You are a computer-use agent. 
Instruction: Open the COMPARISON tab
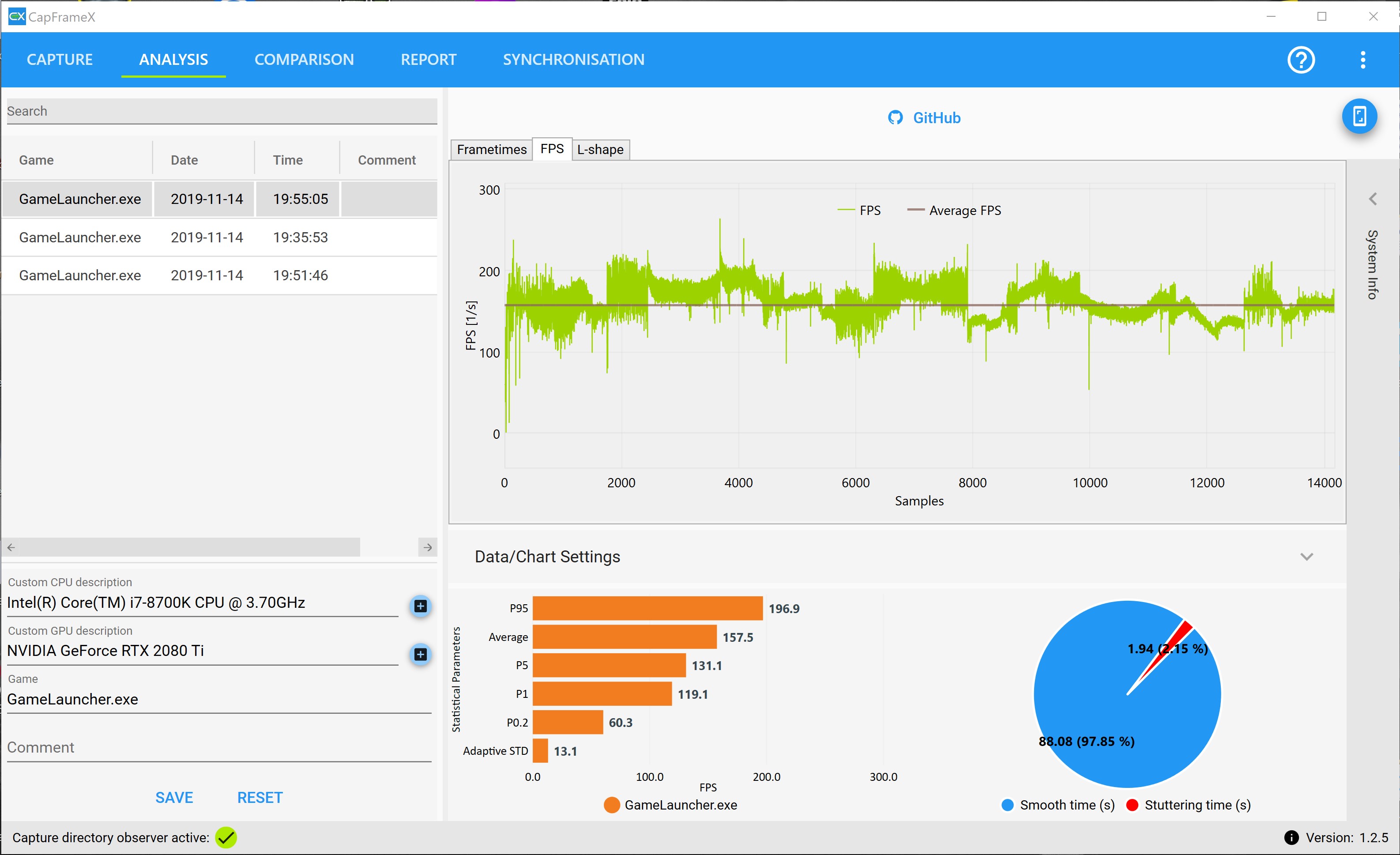tap(304, 59)
